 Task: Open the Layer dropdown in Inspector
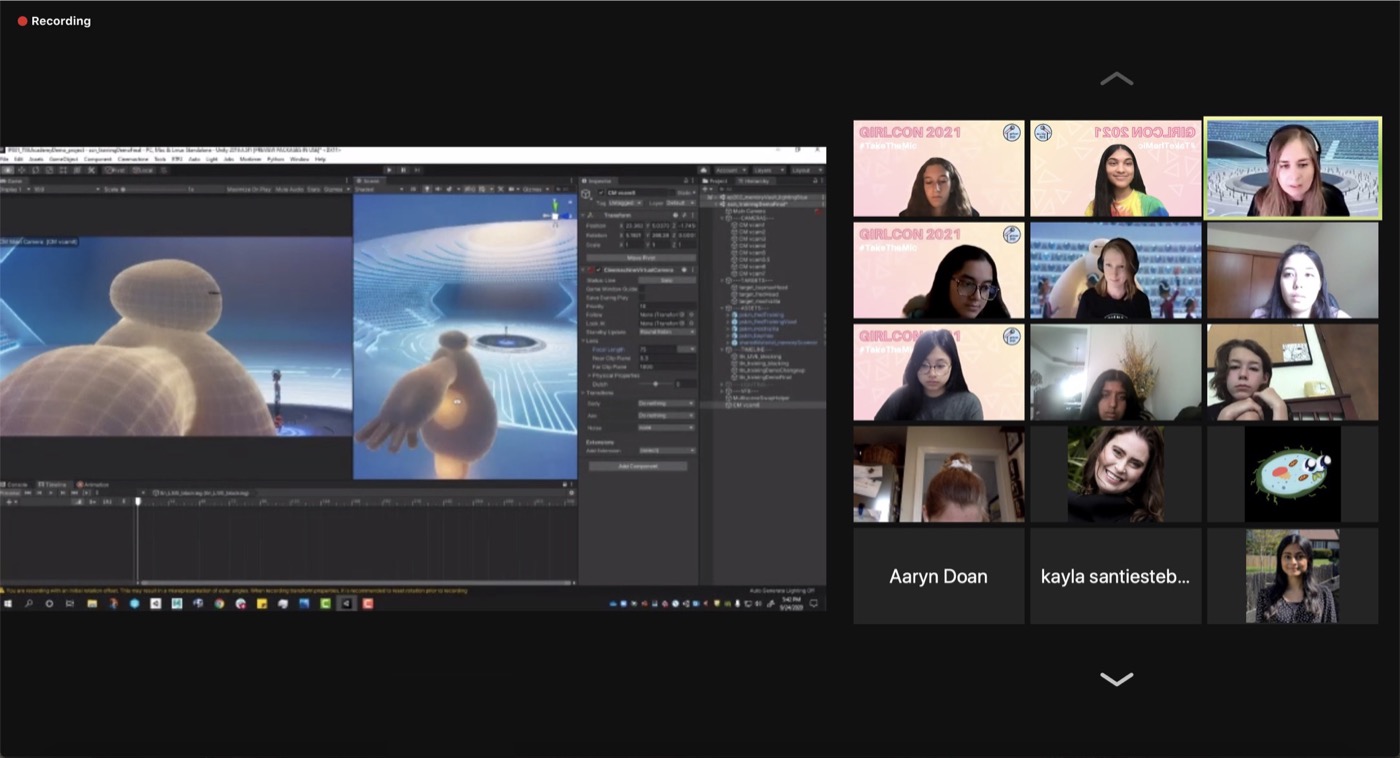coord(679,202)
